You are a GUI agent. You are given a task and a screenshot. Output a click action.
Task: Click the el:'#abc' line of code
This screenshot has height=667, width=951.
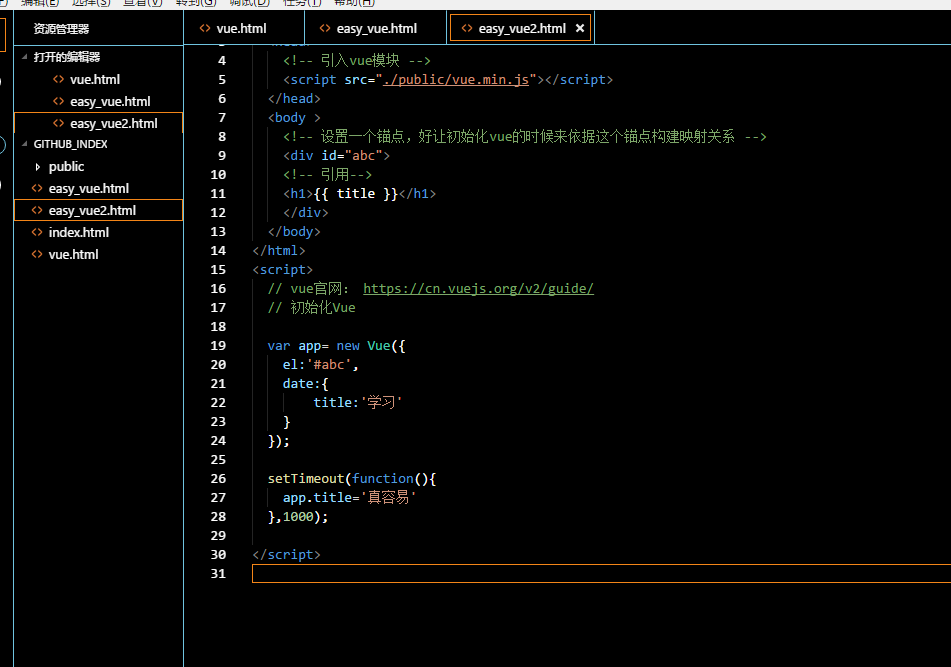(x=320, y=364)
